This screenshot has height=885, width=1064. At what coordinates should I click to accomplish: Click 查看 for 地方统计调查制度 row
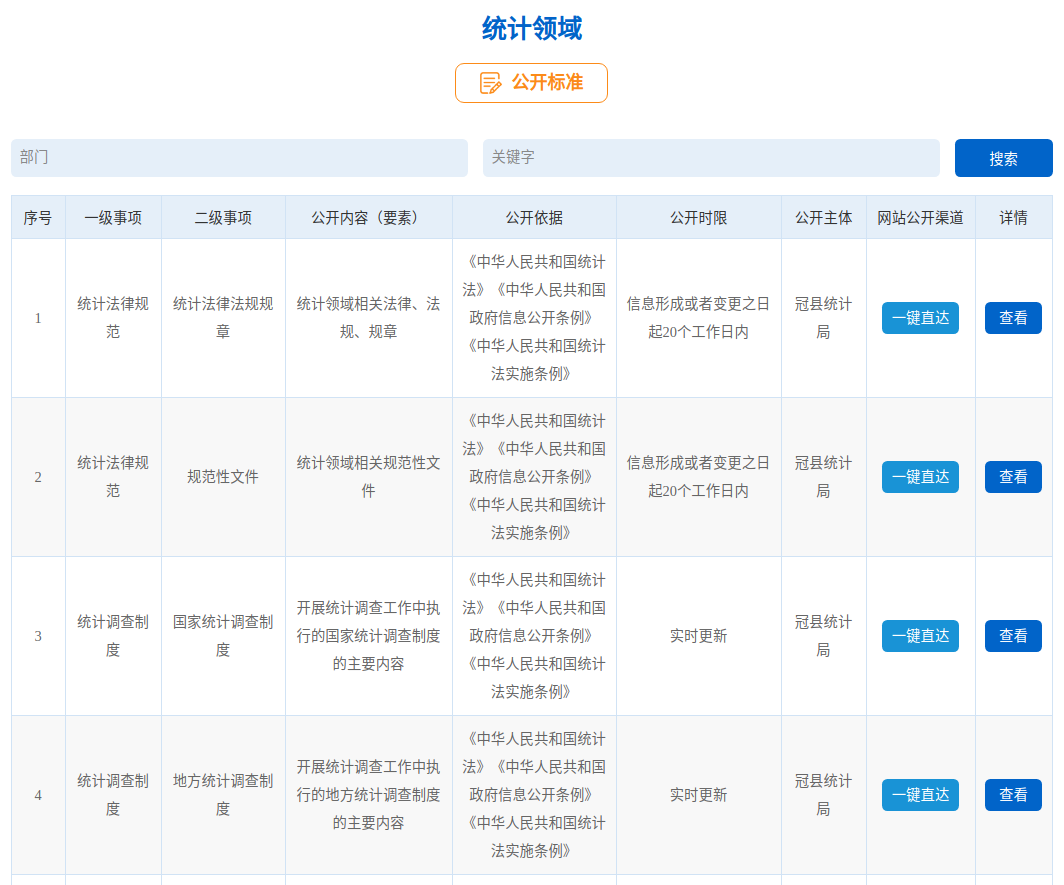[x=1013, y=795]
